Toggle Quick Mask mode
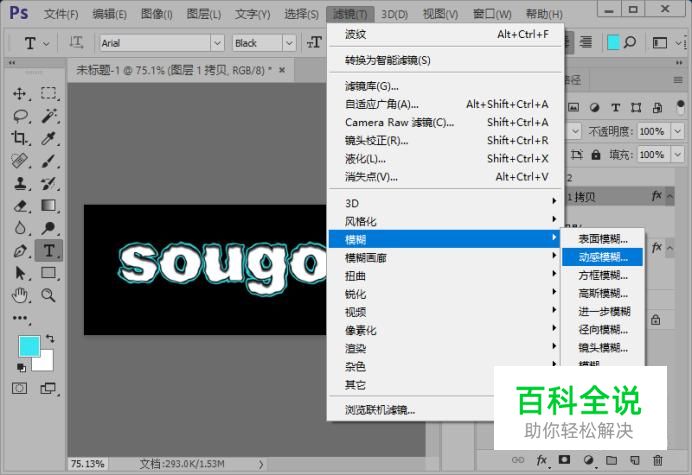This screenshot has width=692, height=475. pyautogui.click(x=19, y=388)
